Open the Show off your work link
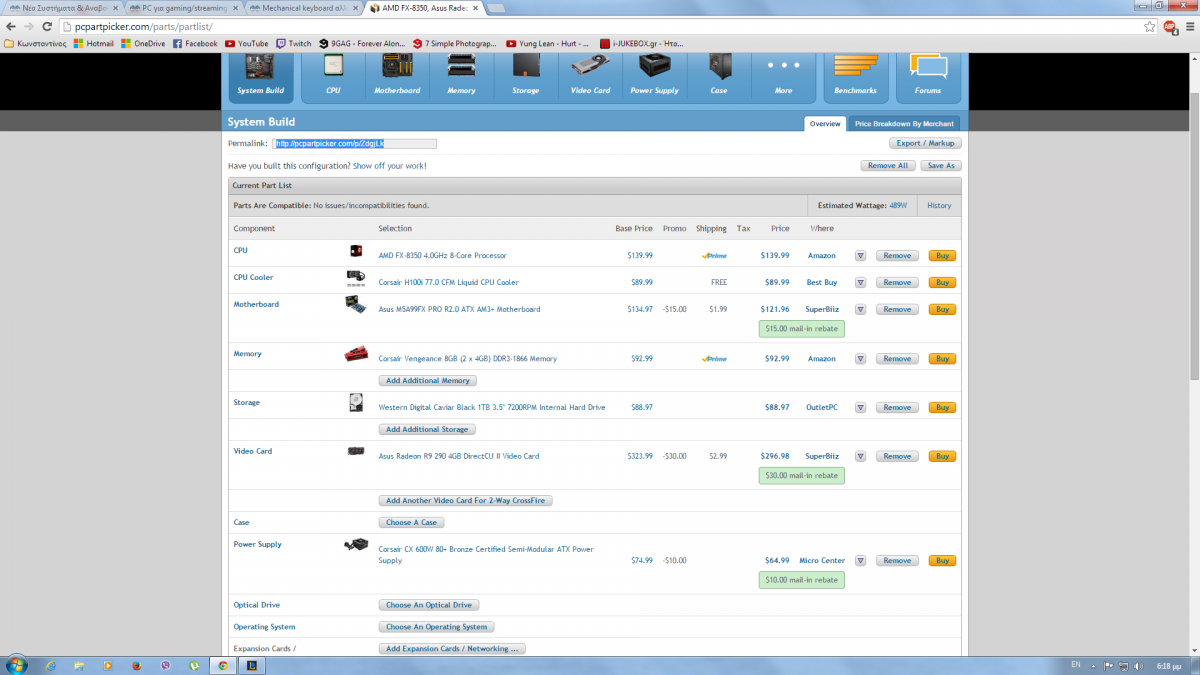 [389, 166]
